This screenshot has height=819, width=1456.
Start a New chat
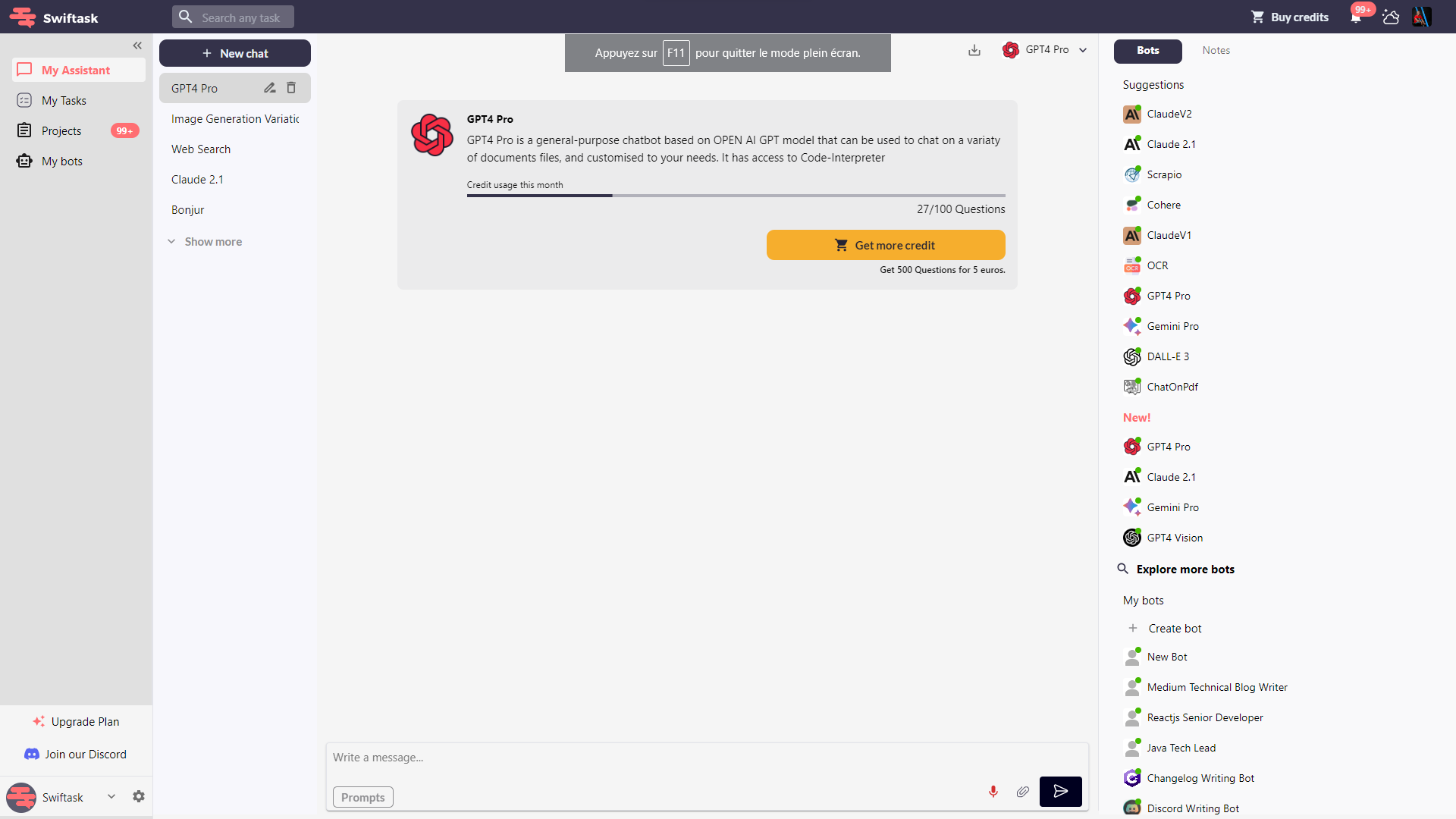234,53
